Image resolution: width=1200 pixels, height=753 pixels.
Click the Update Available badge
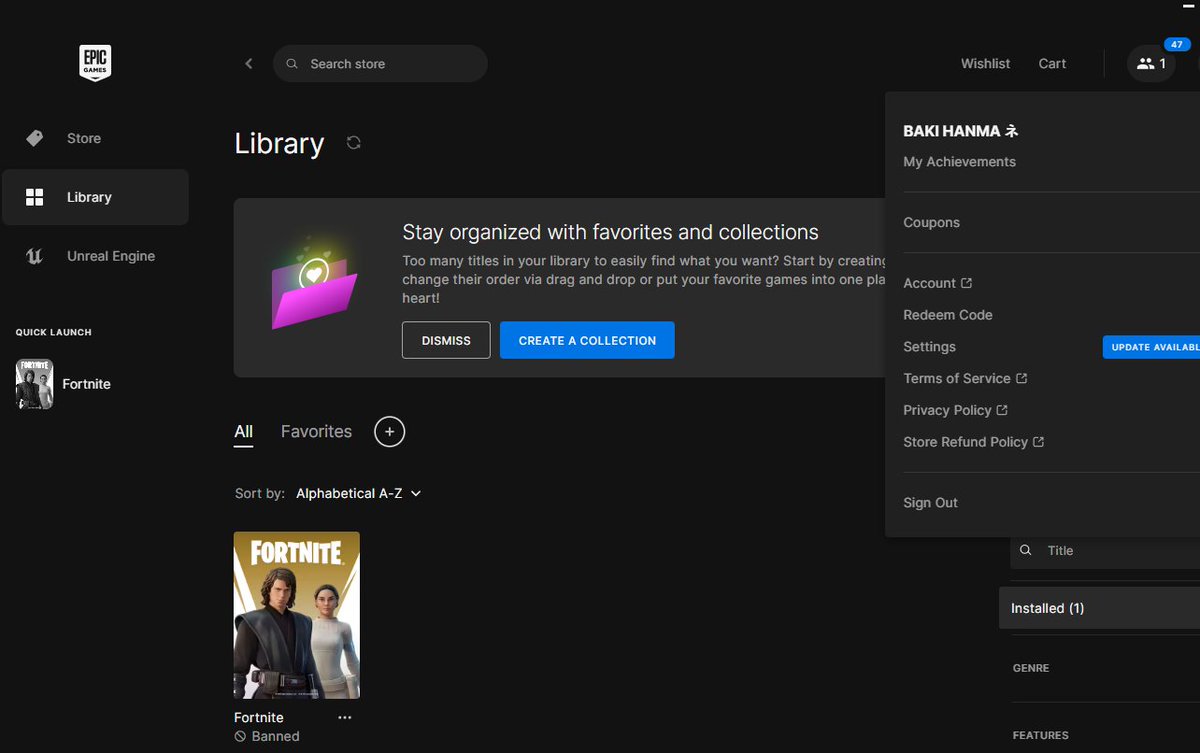(x=1151, y=347)
